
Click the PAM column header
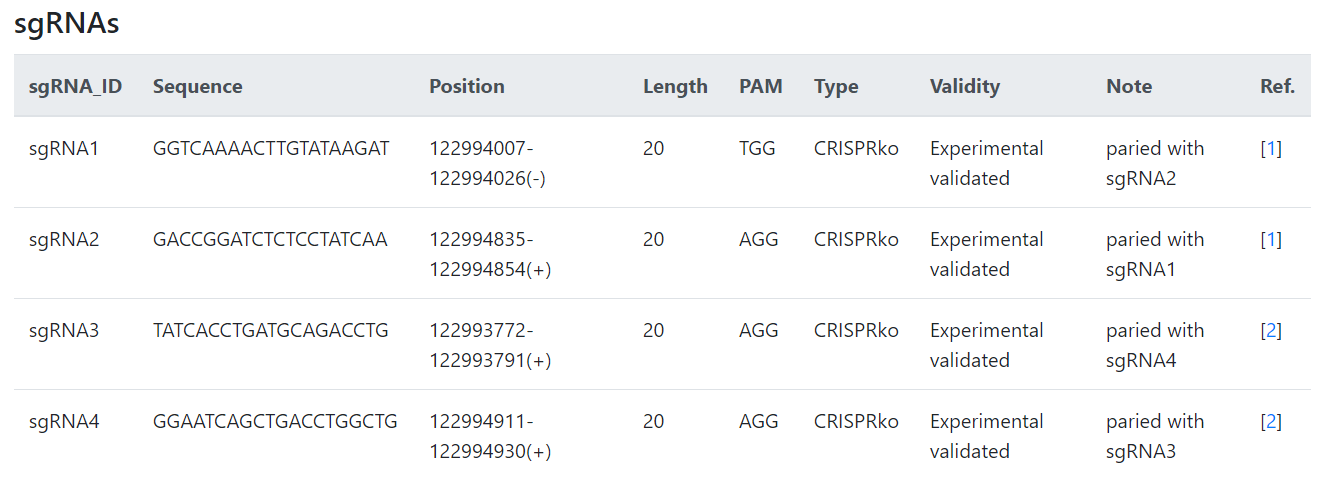tap(761, 86)
